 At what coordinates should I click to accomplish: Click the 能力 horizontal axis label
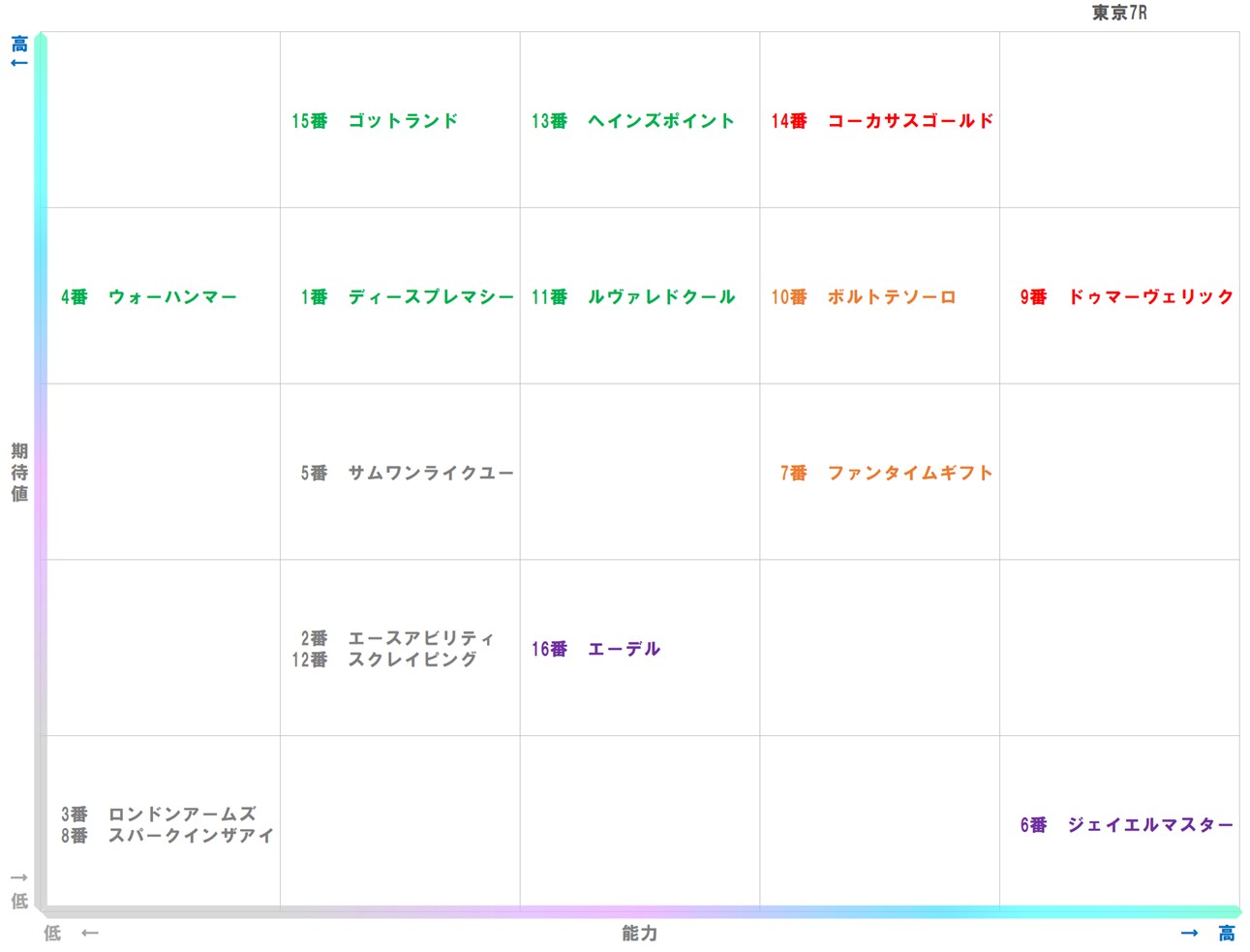638,934
